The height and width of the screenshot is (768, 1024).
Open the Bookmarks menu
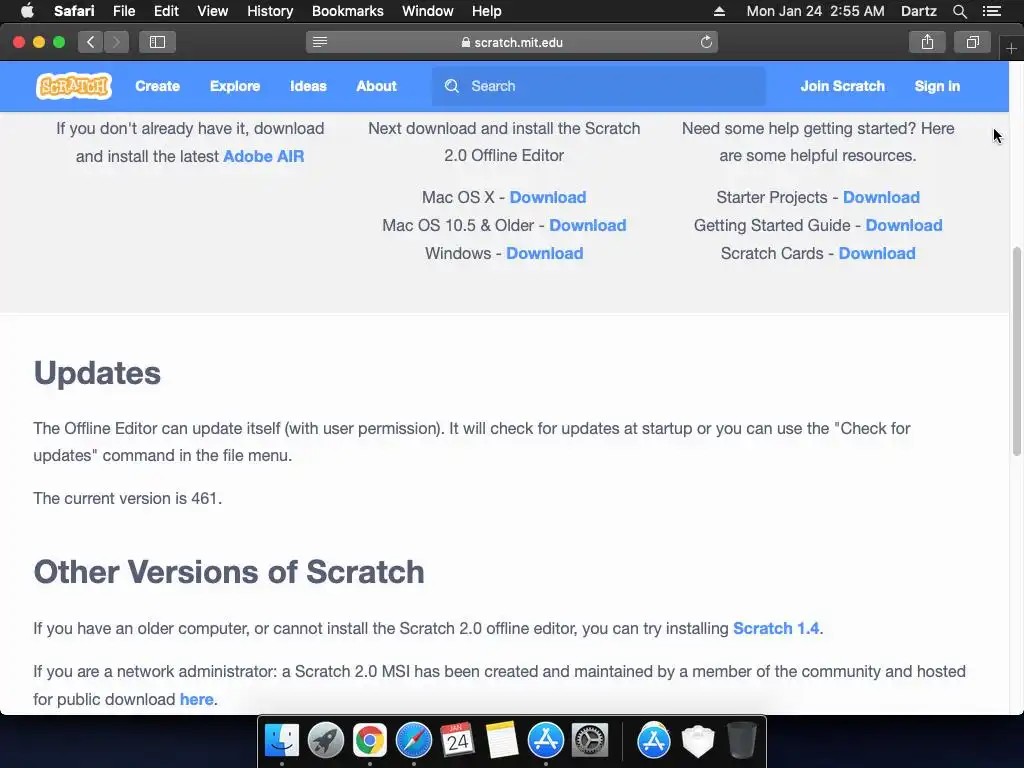coord(347,11)
